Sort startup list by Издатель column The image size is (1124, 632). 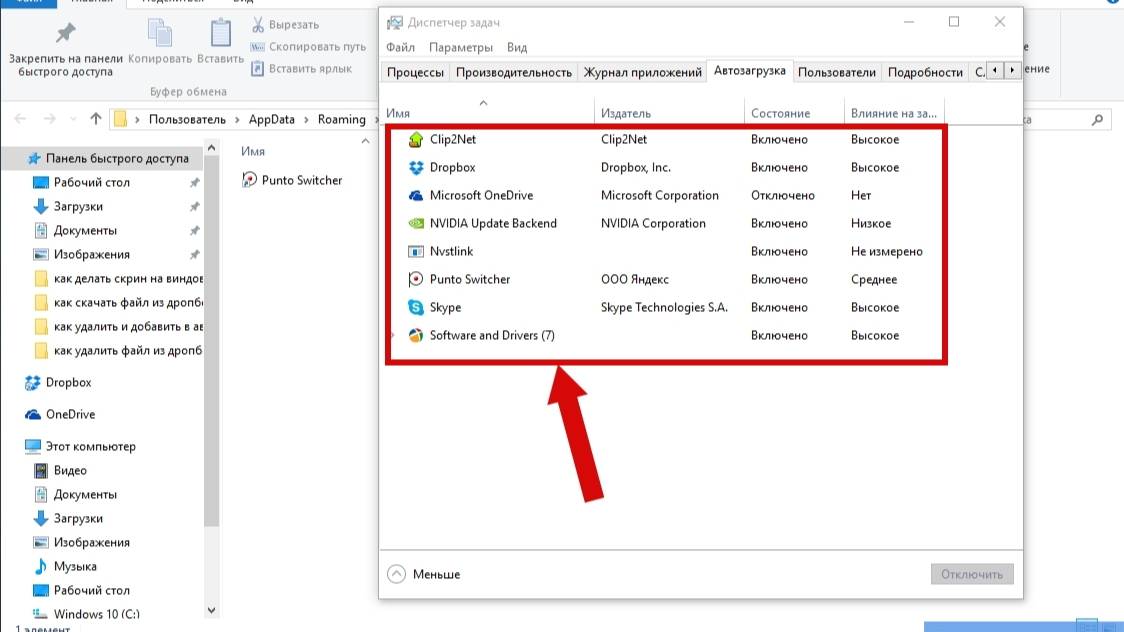[670, 113]
